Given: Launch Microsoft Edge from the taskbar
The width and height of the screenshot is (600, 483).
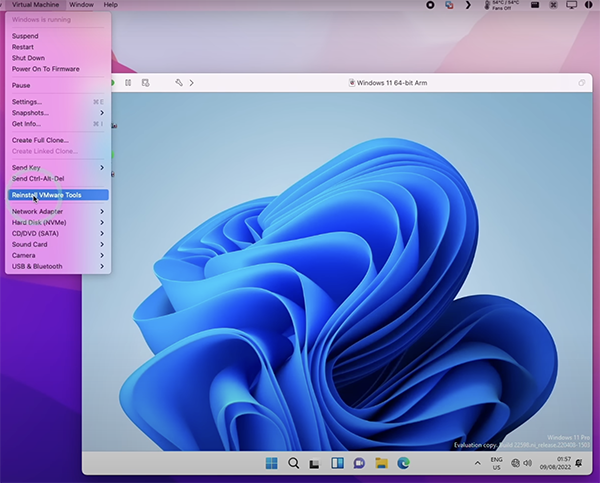Looking at the screenshot, I should 403,463.
